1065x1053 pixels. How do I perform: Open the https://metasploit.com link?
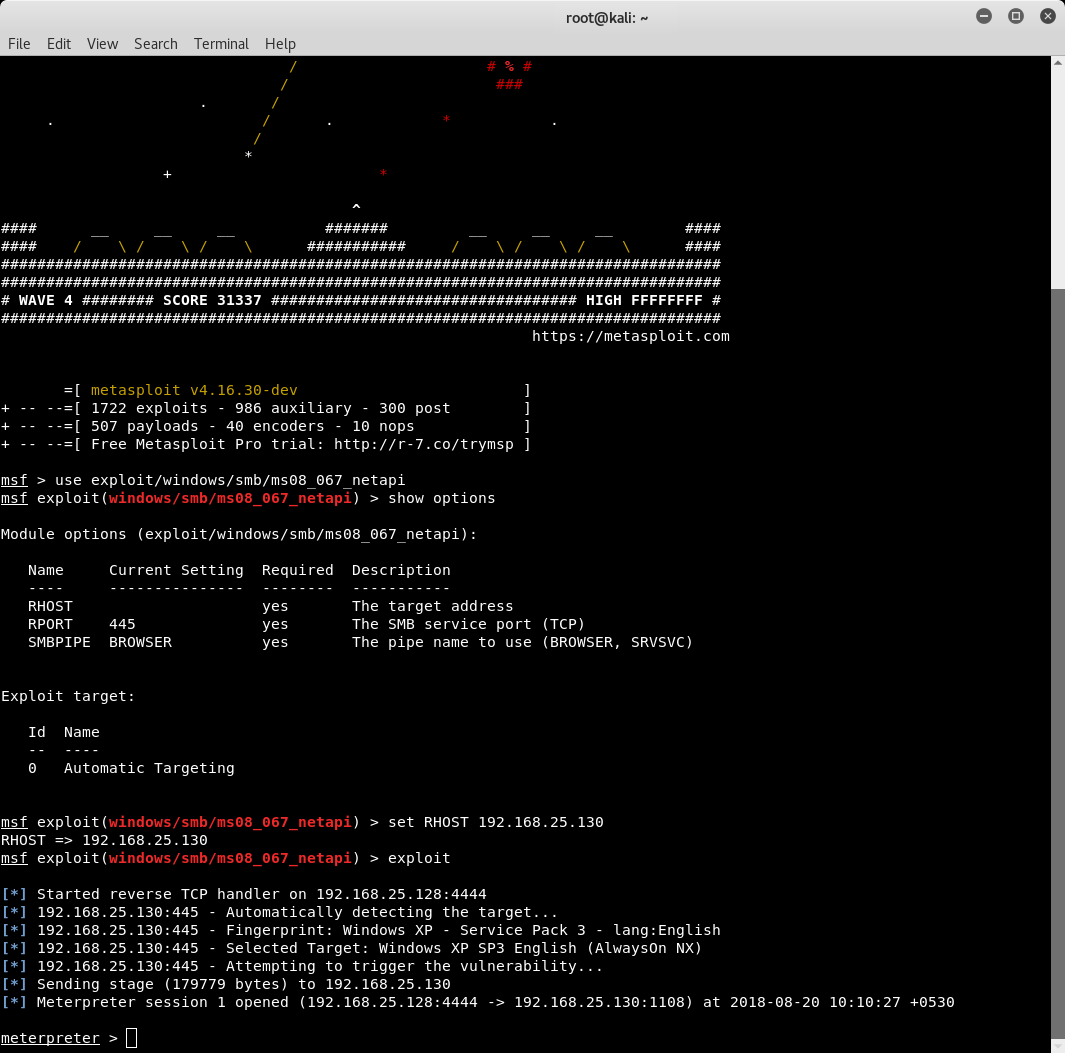[630, 336]
